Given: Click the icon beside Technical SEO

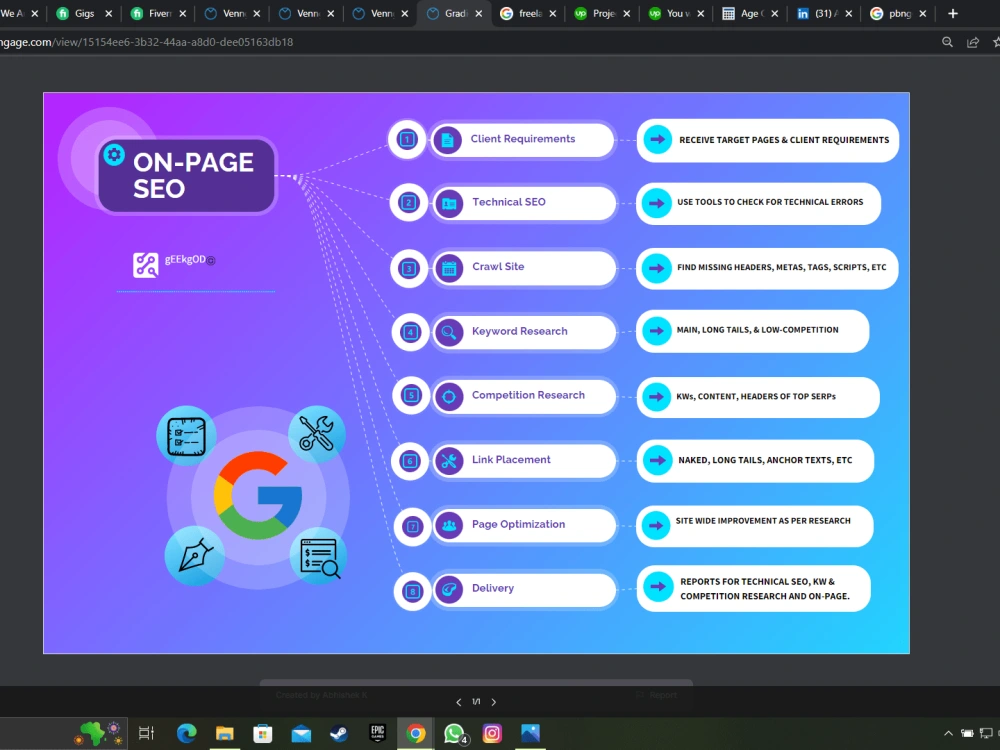Looking at the screenshot, I should [x=449, y=203].
